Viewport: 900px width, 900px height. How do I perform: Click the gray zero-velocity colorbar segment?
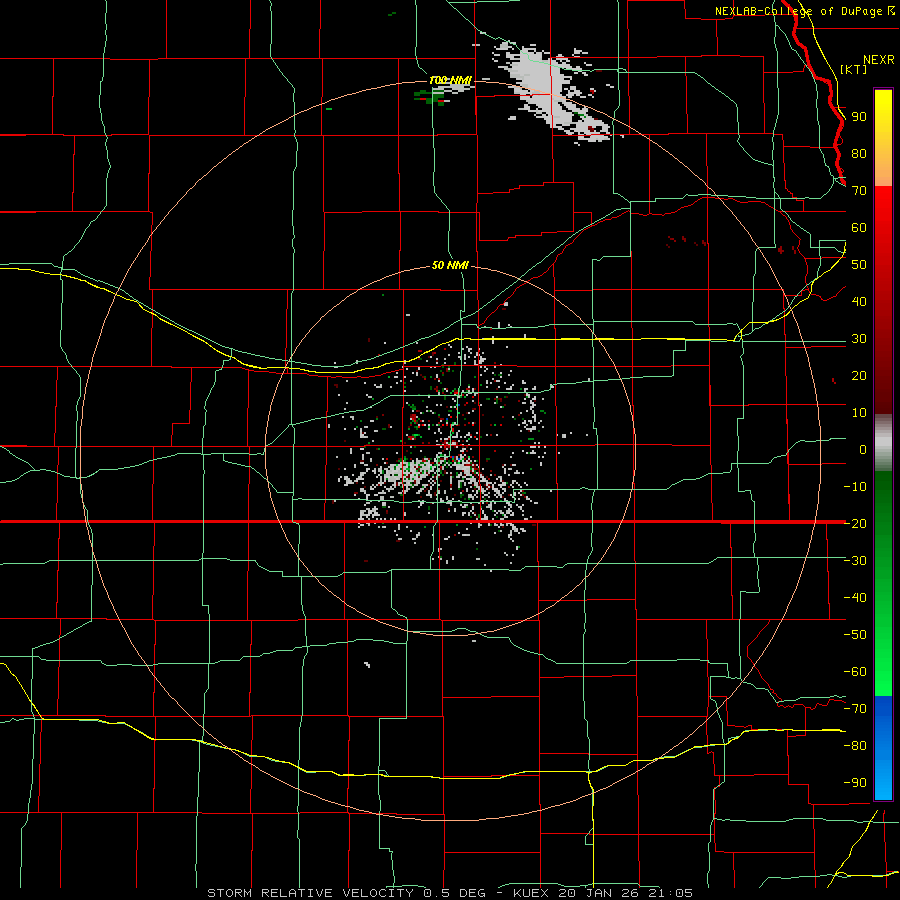883,442
